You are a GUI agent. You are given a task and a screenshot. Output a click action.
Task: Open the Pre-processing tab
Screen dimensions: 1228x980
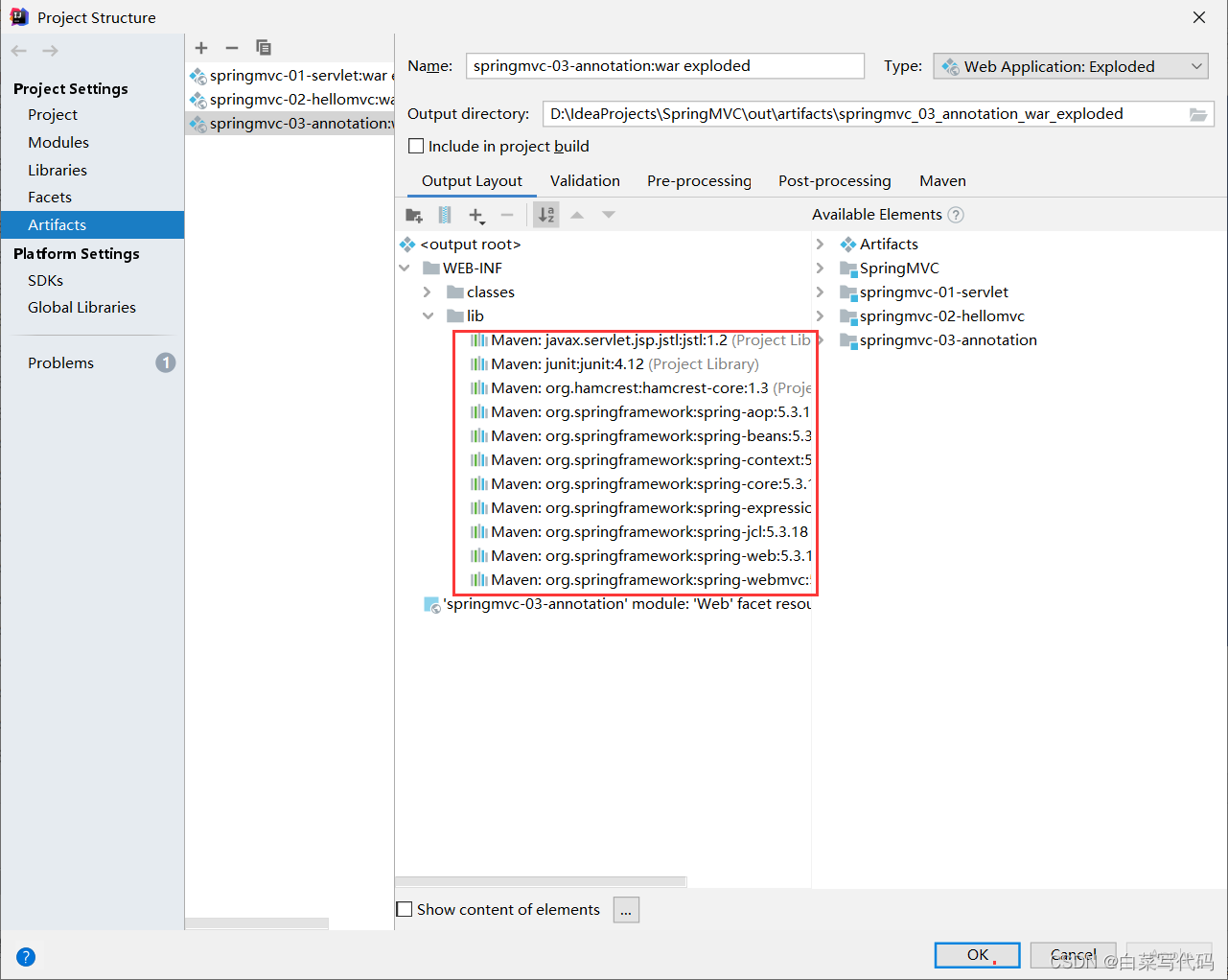(699, 181)
